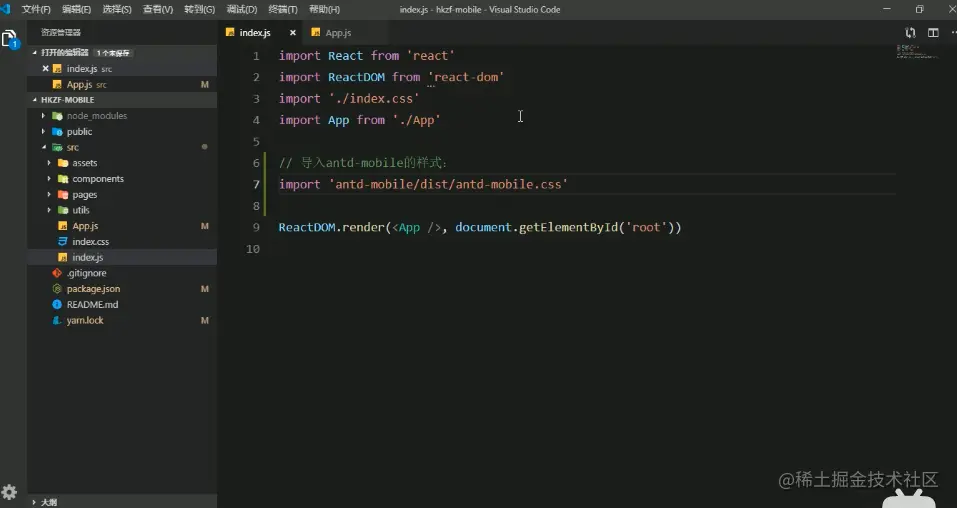Select App.js in open editors list
Image resolution: width=957 pixels, height=508 pixels.
(122, 84)
